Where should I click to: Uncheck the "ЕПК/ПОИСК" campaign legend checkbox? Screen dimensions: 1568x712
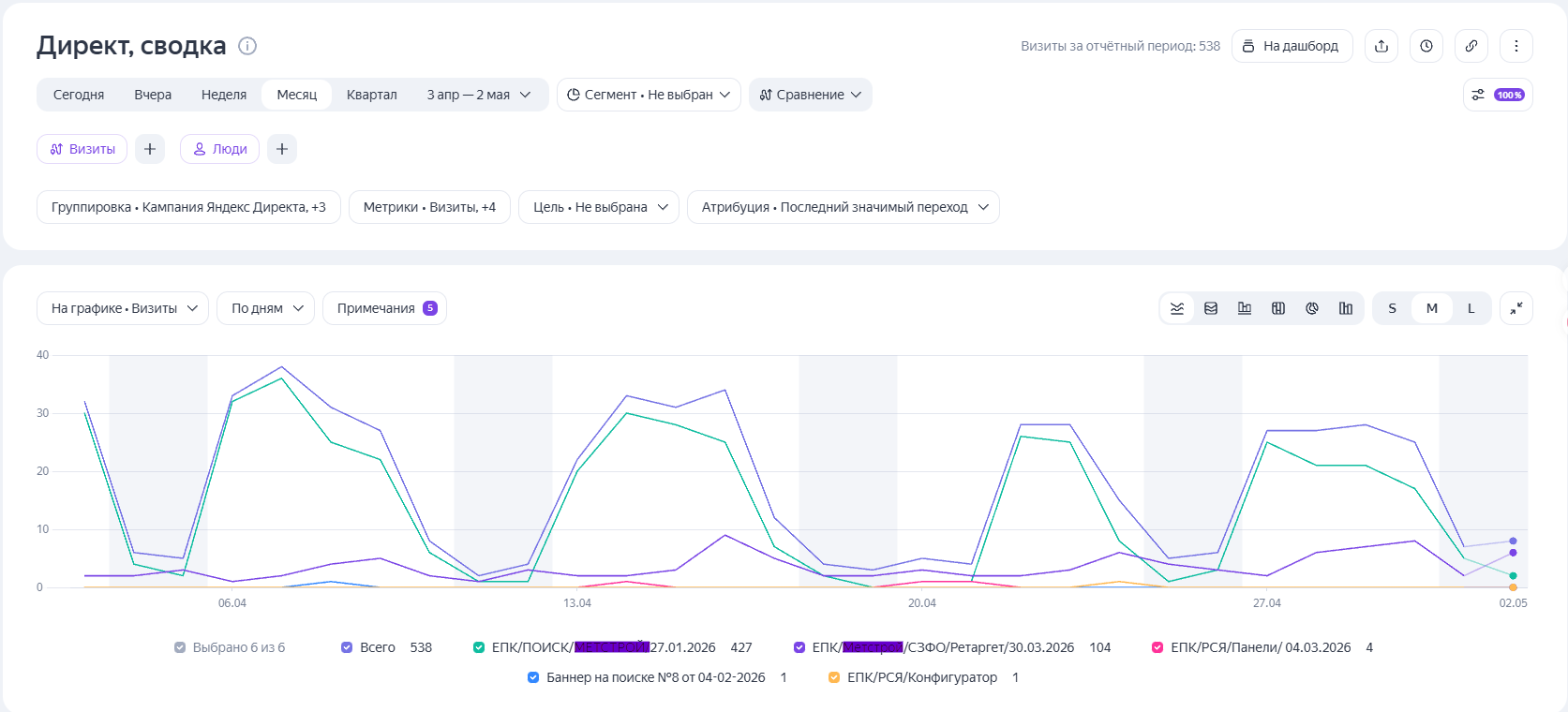(x=479, y=647)
